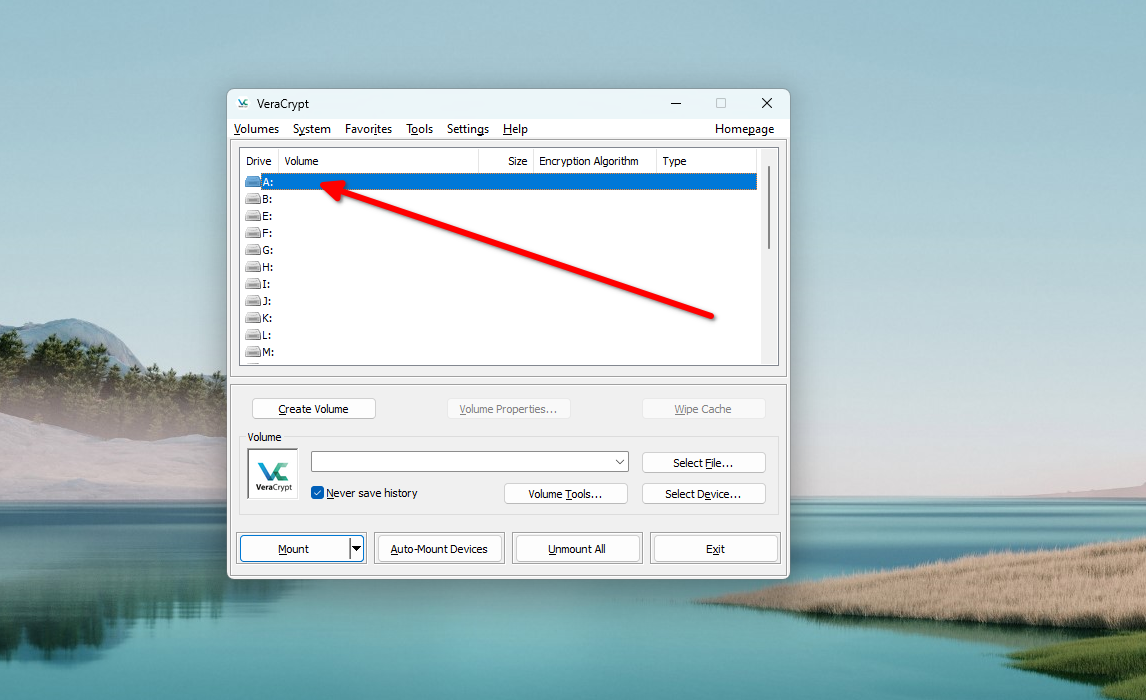Select the E: drive icon
1146x700 pixels.
(253, 216)
